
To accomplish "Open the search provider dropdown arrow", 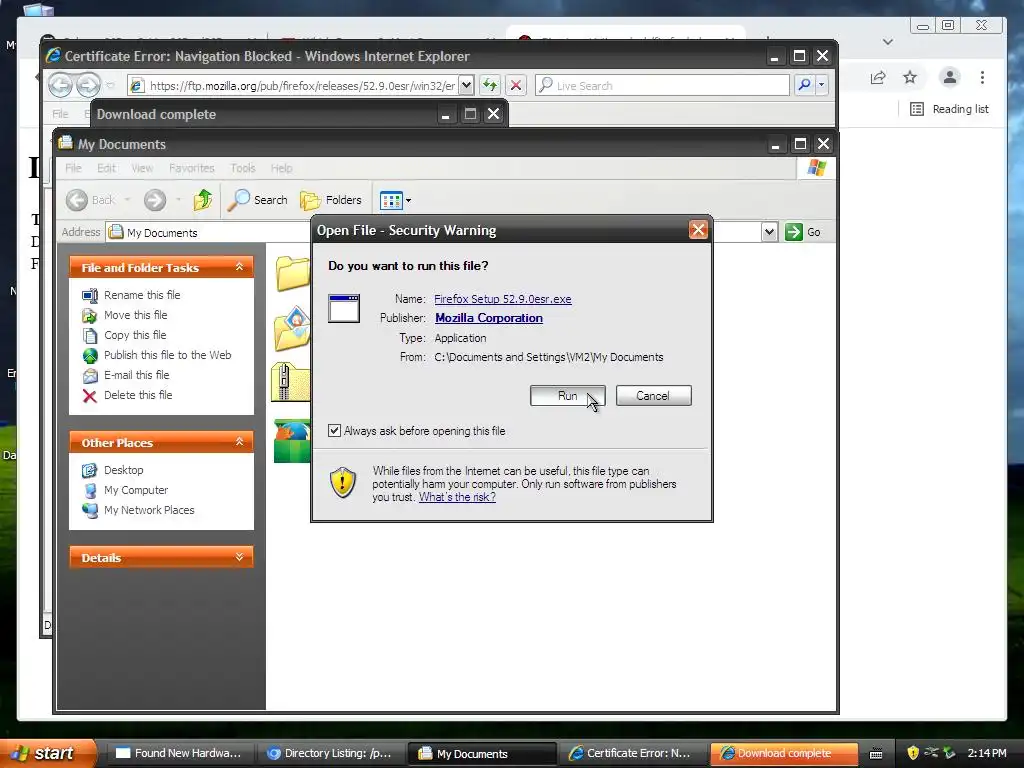I will 822,85.
